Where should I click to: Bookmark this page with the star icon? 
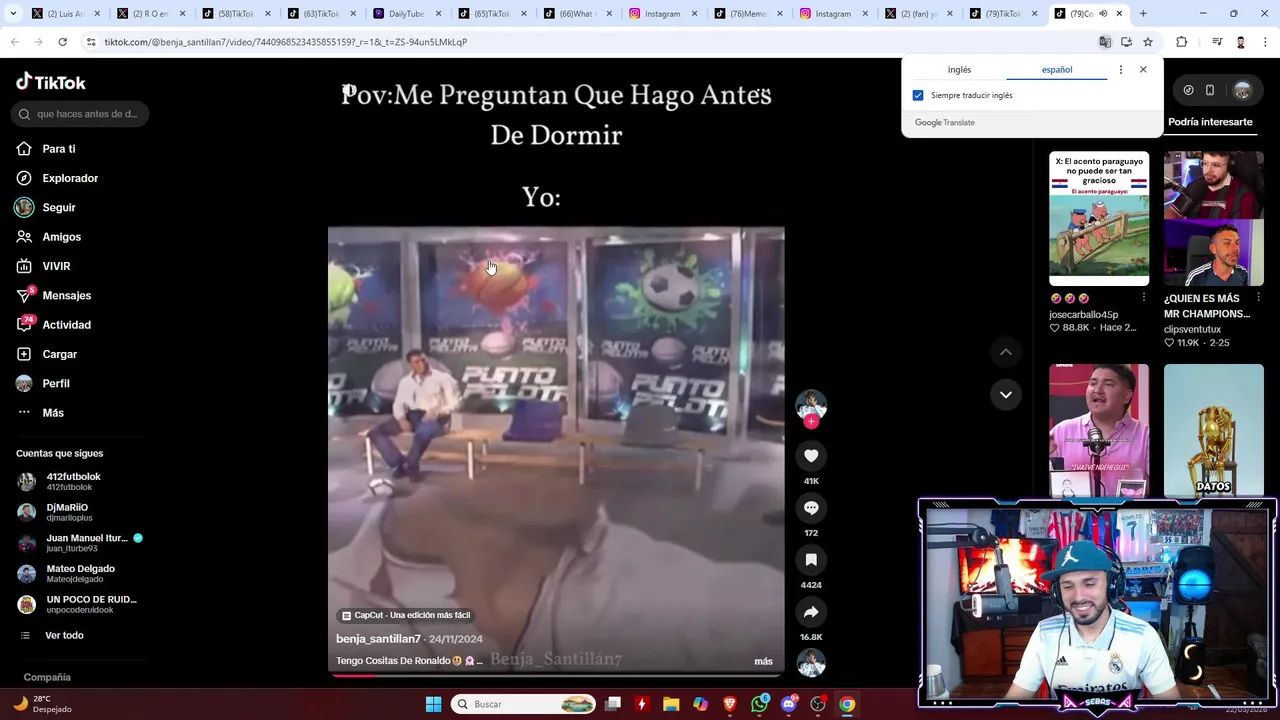[1148, 42]
